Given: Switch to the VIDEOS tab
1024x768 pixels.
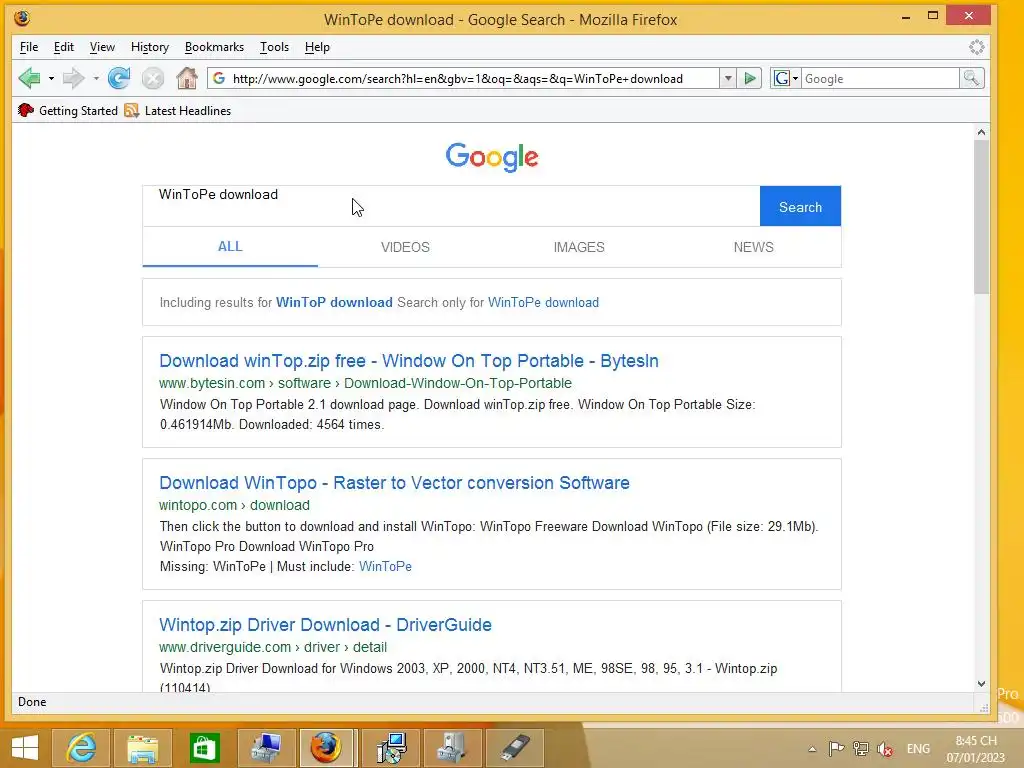Looking at the screenshot, I should (x=405, y=247).
